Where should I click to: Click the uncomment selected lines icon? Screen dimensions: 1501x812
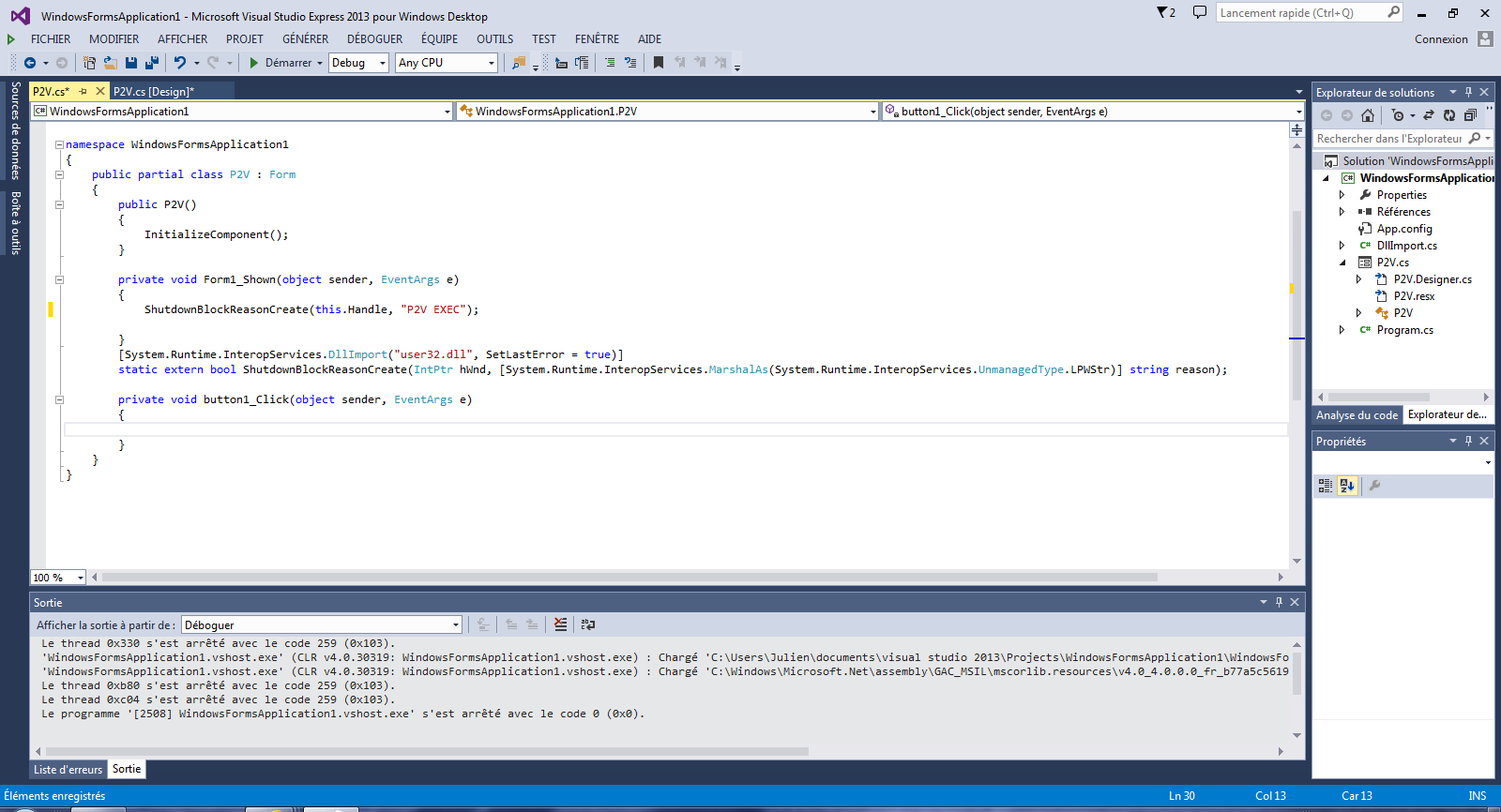pos(630,63)
